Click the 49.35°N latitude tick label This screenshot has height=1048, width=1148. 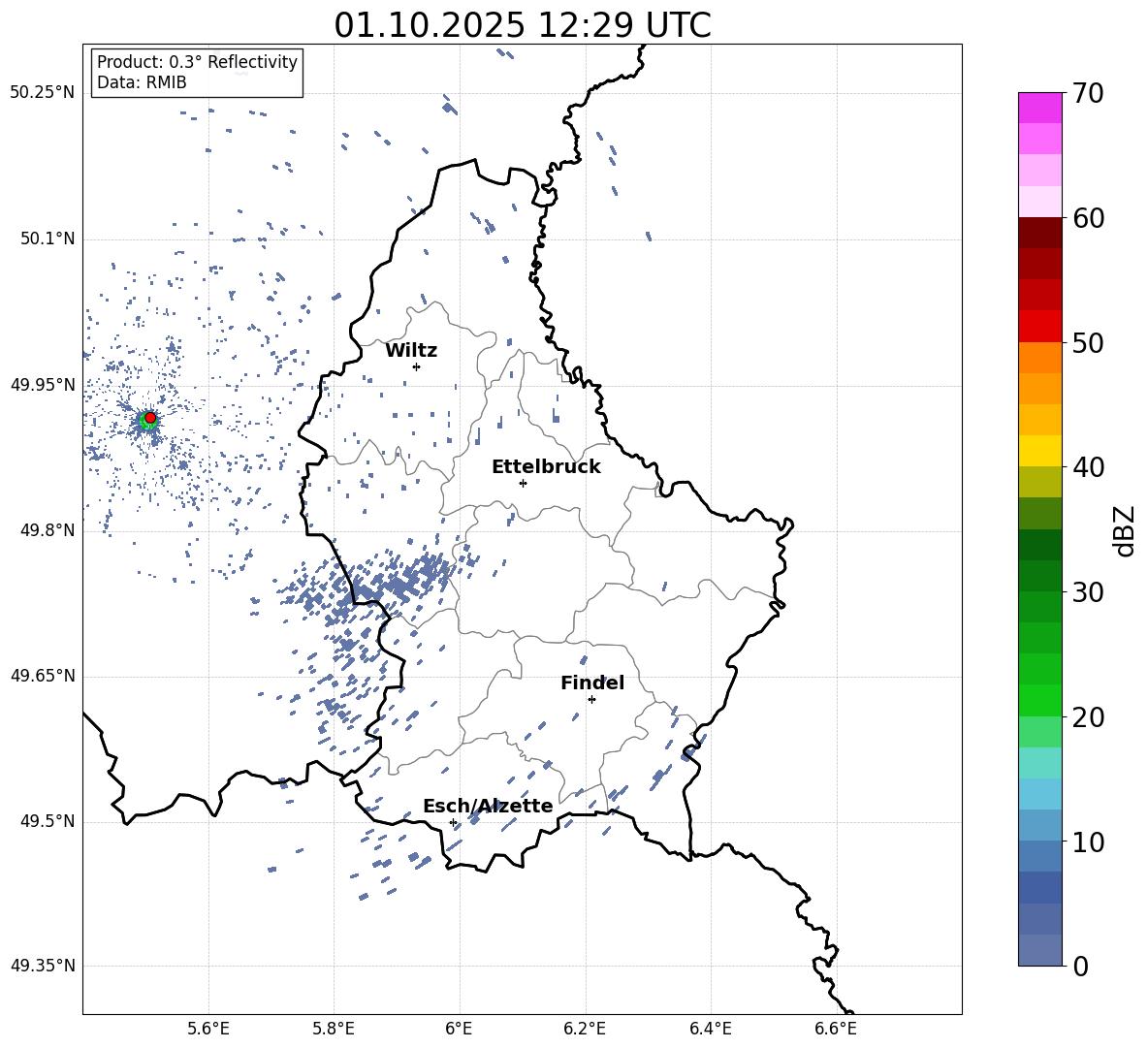pyautogui.click(x=43, y=966)
